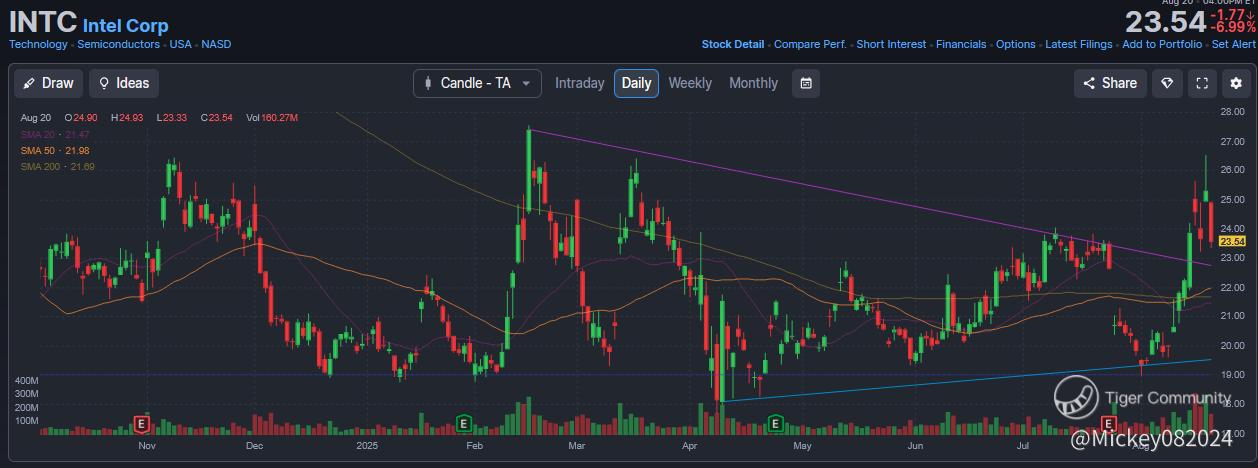Image resolution: width=1258 pixels, height=468 pixels.
Task: Click the H24.93 high value
Action: point(128,118)
